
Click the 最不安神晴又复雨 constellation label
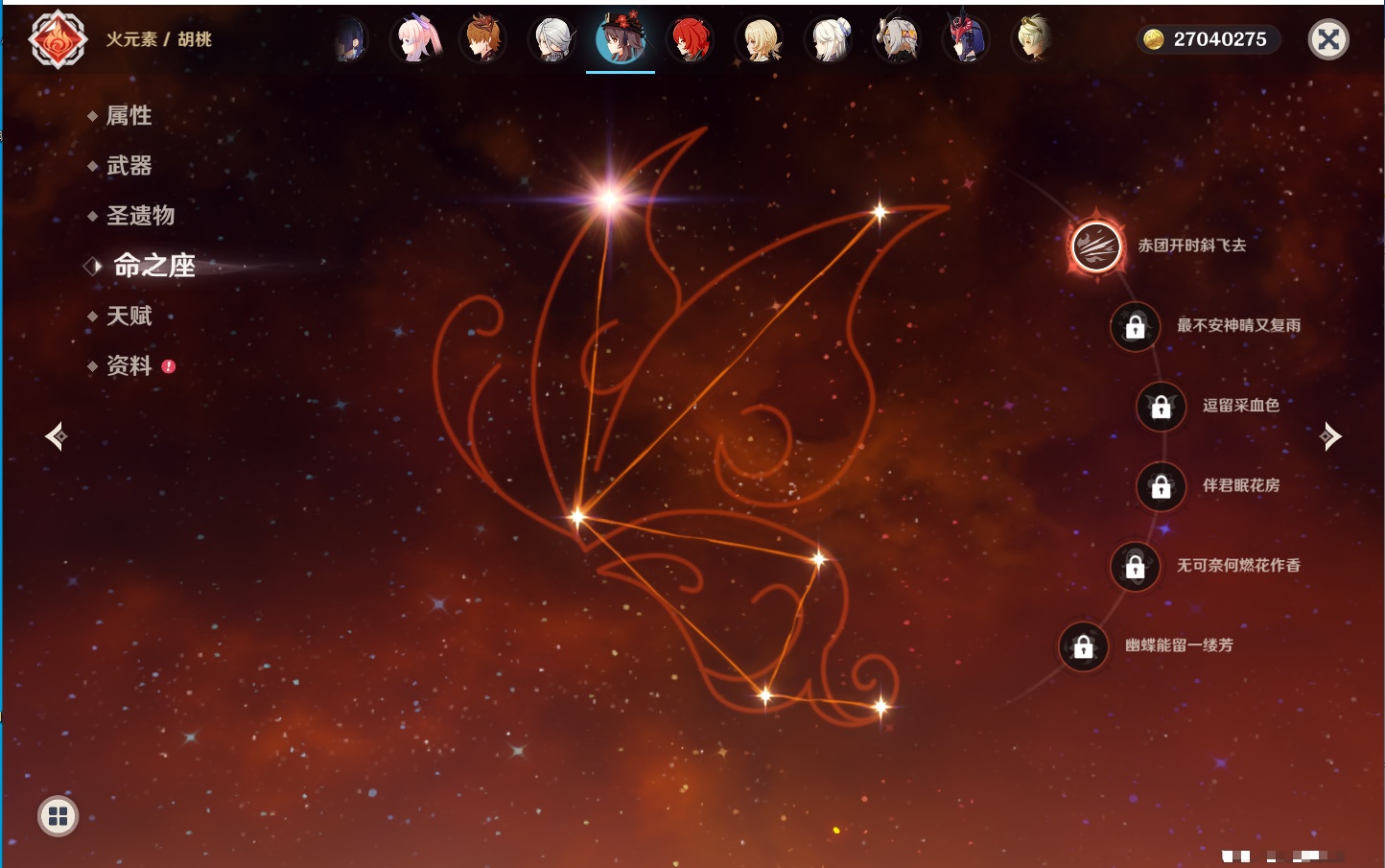tap(1239, 325)
